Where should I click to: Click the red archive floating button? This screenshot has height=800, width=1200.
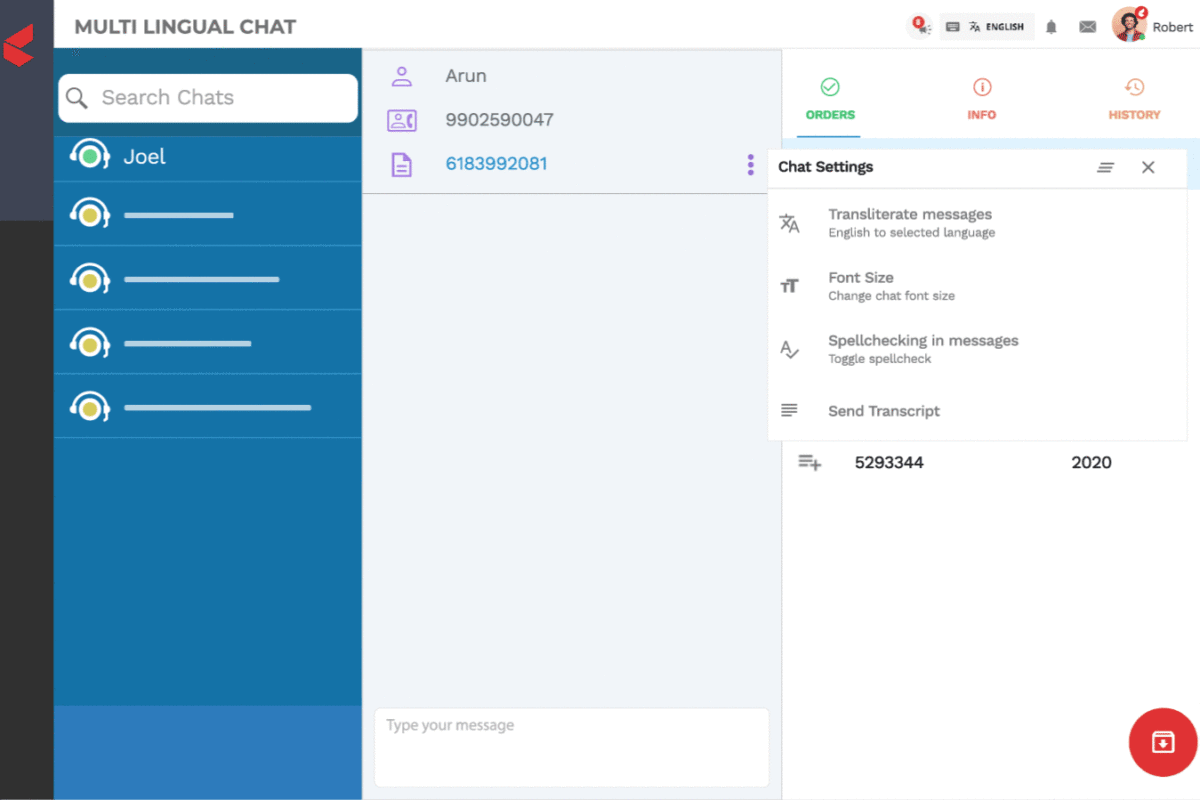click(1163, 742)
